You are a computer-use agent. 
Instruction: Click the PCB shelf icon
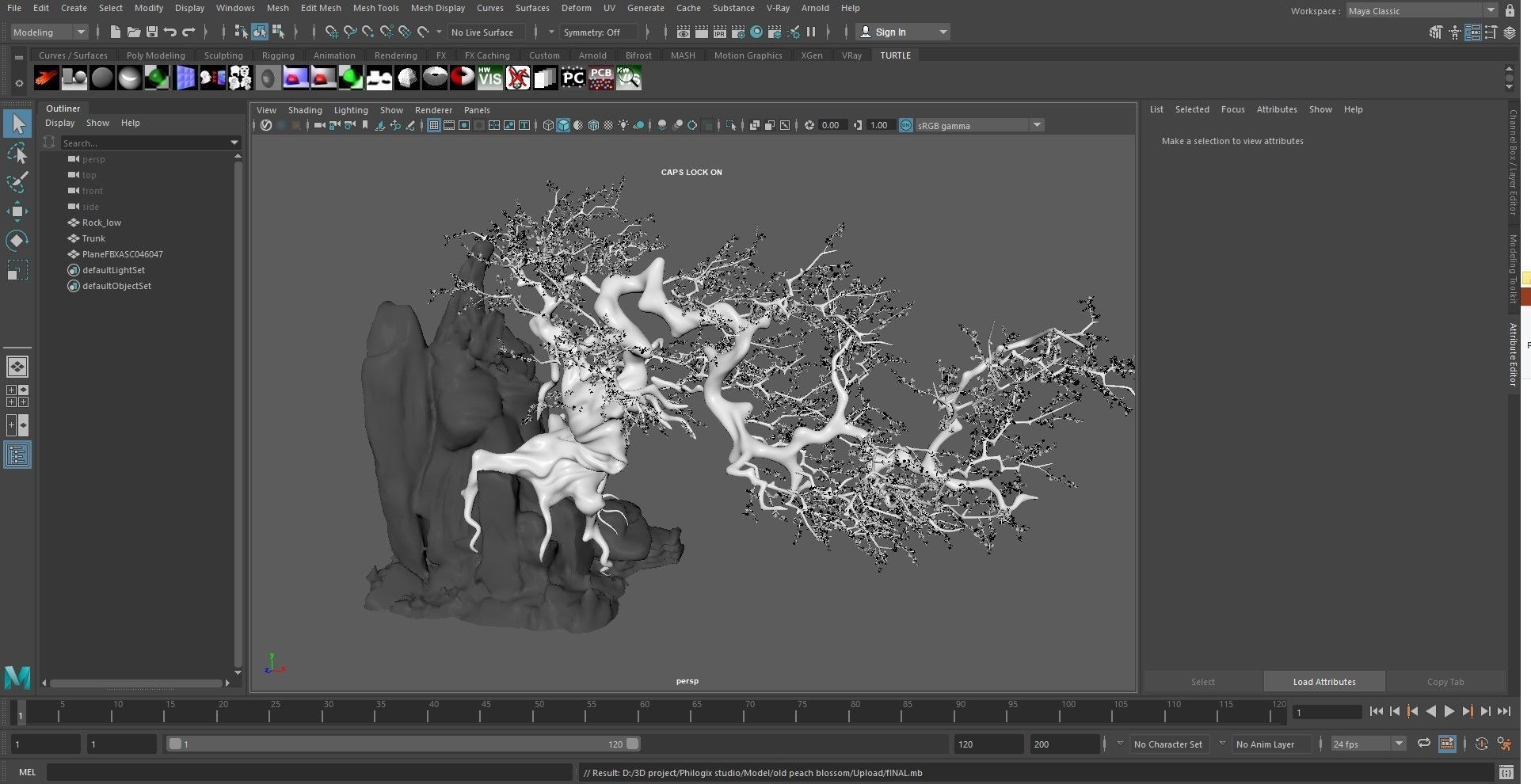600,78
